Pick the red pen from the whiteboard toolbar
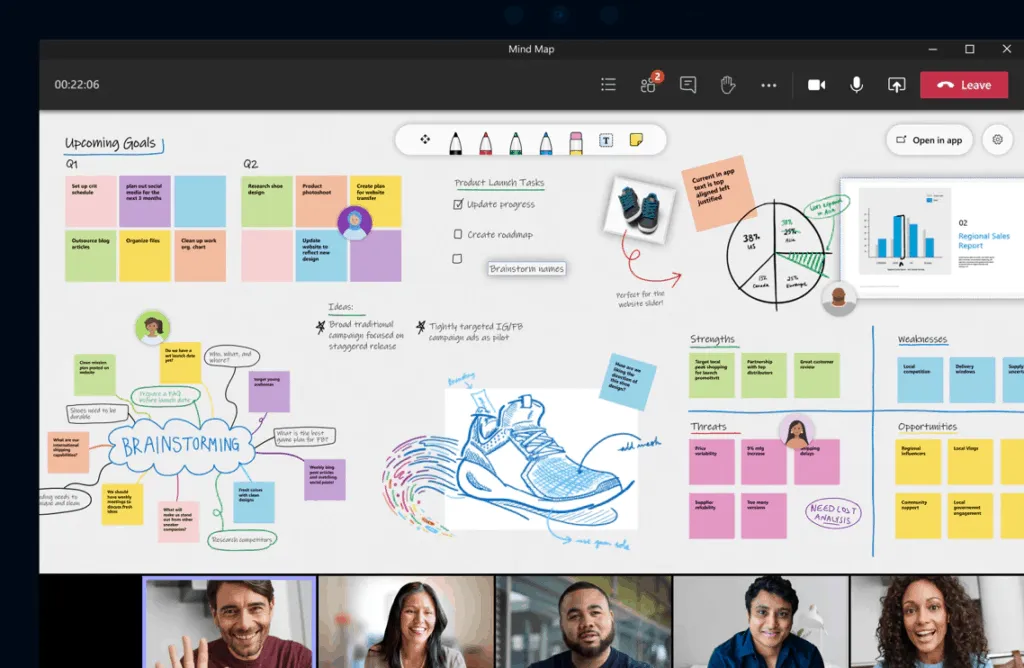This screenshot has height=668, width=1024. pyautogui.click(x=485, y=140)
